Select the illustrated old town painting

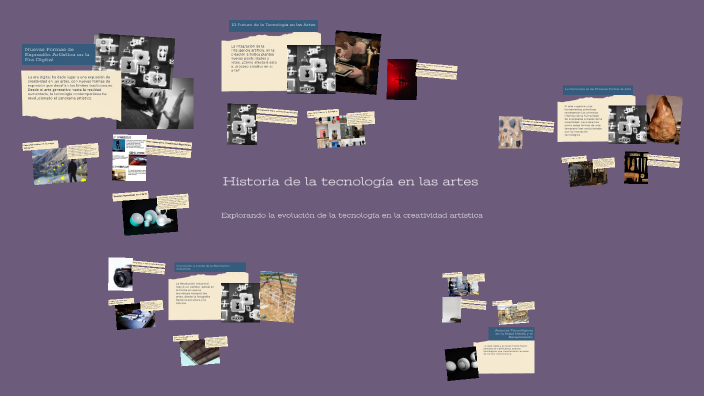pyautogui.click(x=513, y=315)
